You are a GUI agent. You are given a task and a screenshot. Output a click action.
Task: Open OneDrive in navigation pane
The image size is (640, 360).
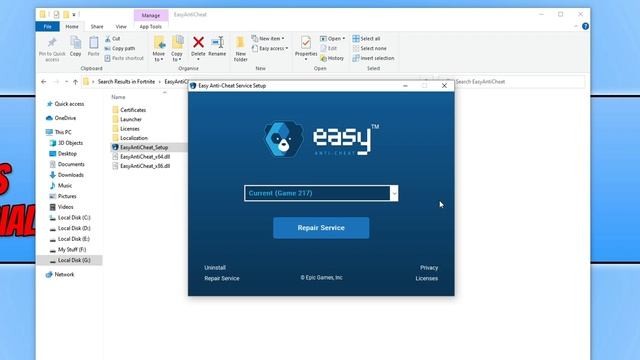point(61,118)
